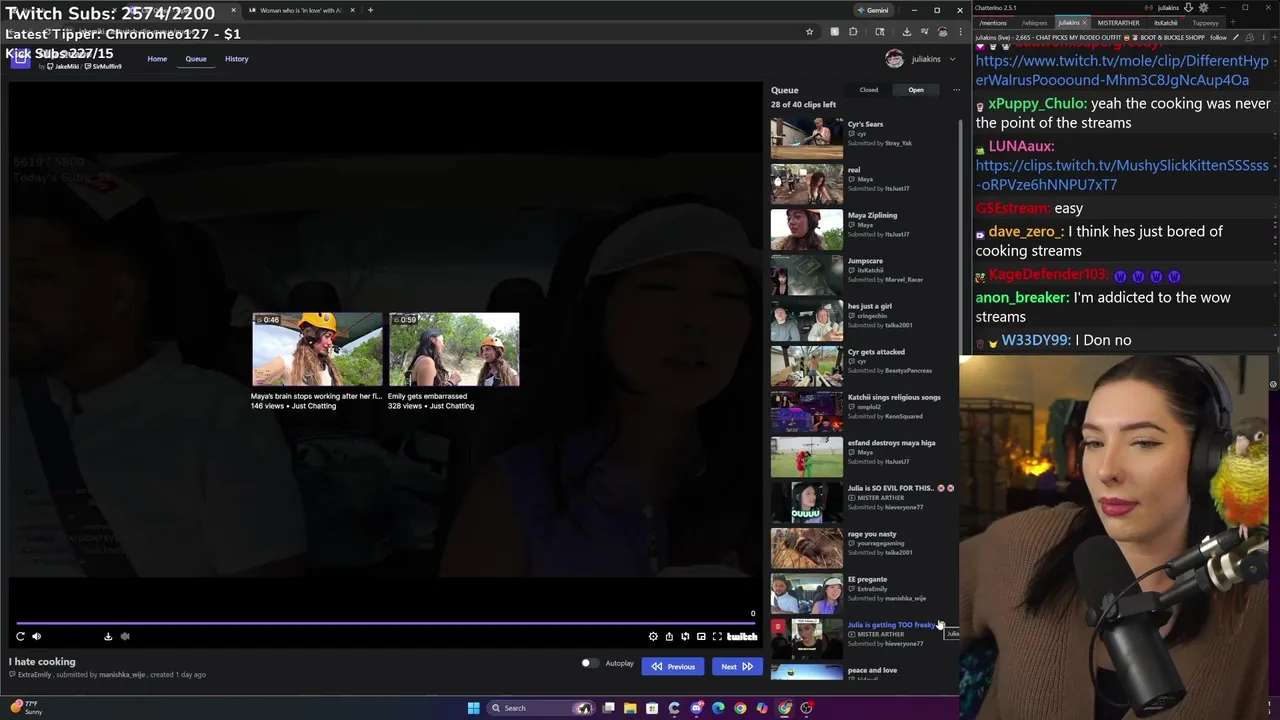
Task: Click the 'Julia is getting TOO freaky' link
Action: pyautogui.click(x=892, y=625)
